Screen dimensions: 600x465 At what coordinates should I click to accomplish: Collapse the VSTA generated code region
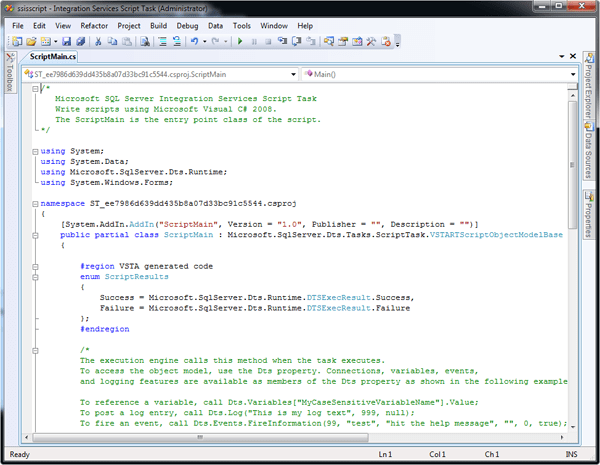[x=35, y=266]
